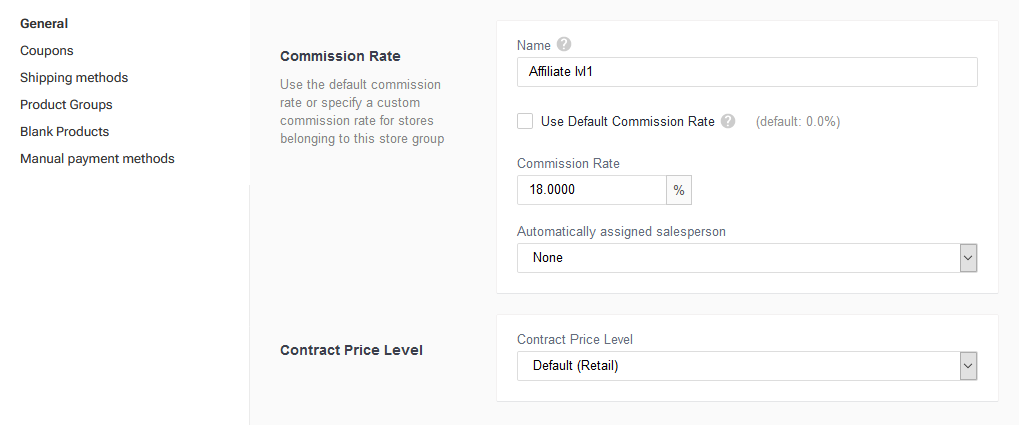Go to Manual payment methods
The image size is (1019, 425).
point(97,159)
